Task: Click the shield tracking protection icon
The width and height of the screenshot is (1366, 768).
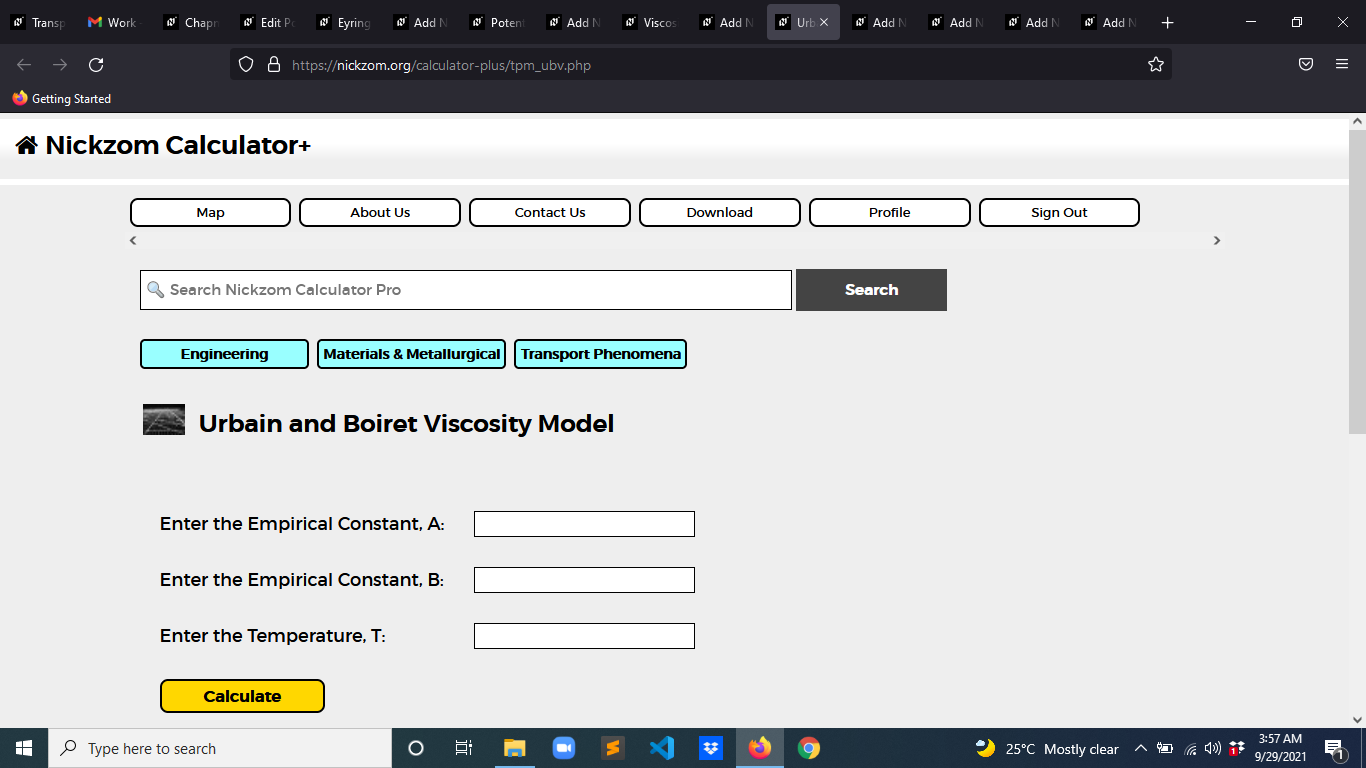Action: coord(246,65)
